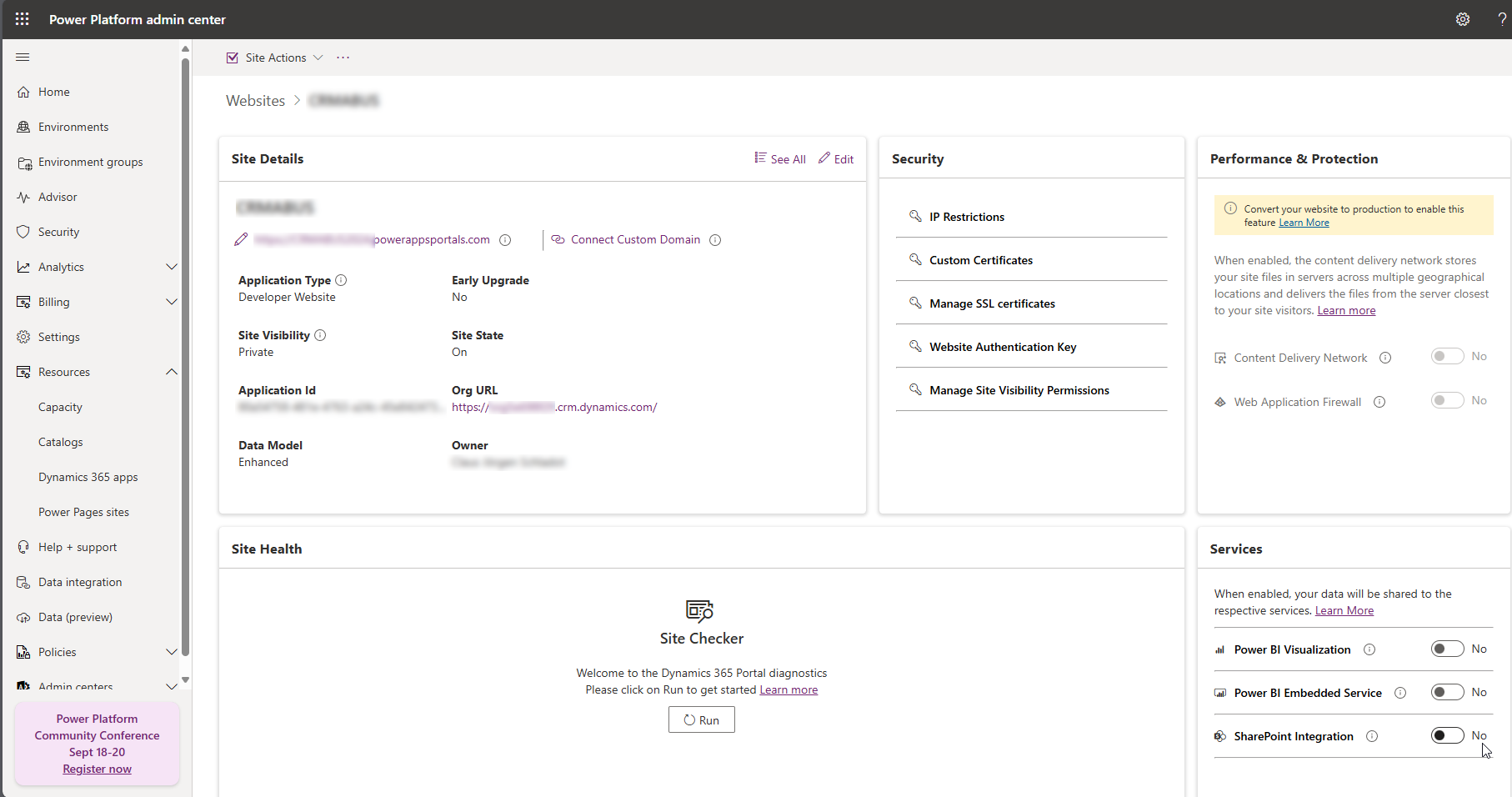This screenshot has width=1512, height=797.
Task: Open the more options ellipsis menu
Action: pyautogui.click(x=343, y=58)
